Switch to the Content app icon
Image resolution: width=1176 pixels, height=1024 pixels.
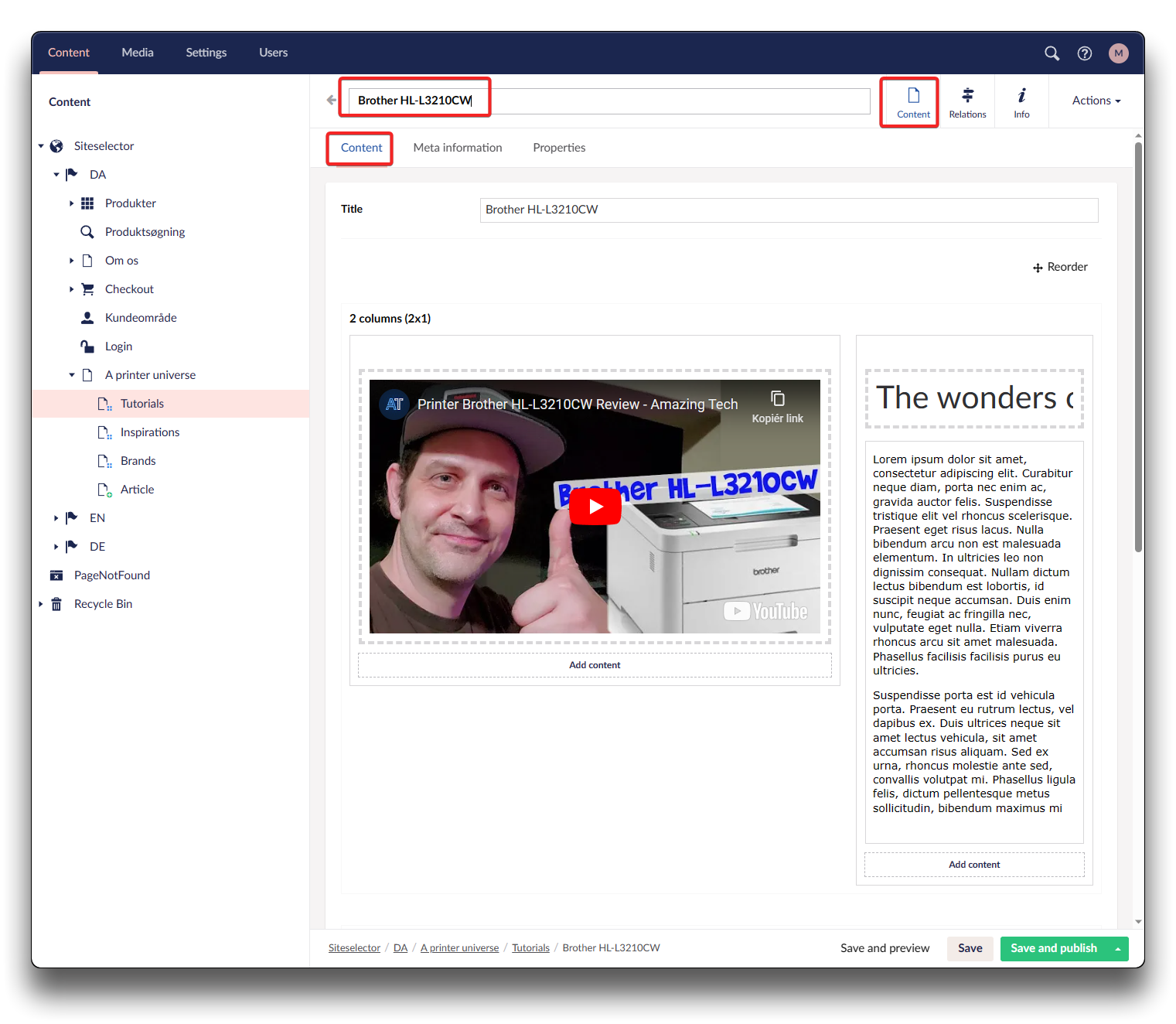pyautogui.click(x=913, y=103)
